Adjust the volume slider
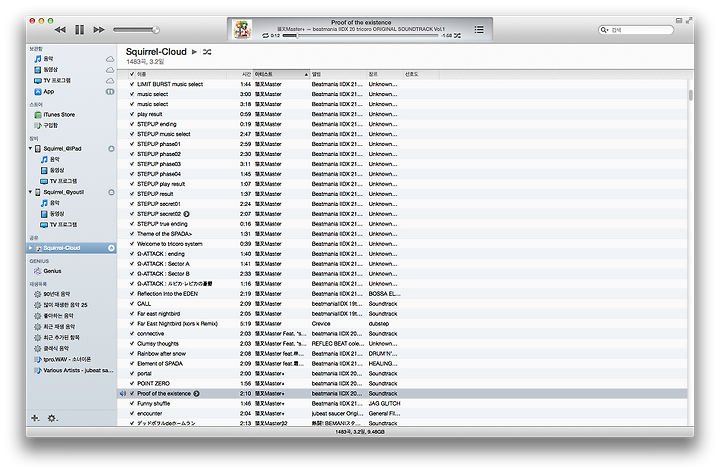 point(136,30)
